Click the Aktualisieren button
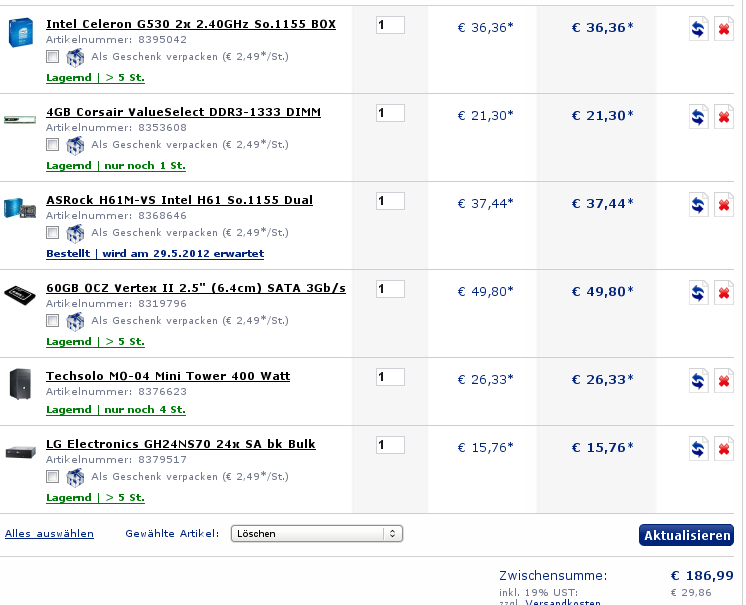This screenshot has height=605, width=746. click(686, 535)
